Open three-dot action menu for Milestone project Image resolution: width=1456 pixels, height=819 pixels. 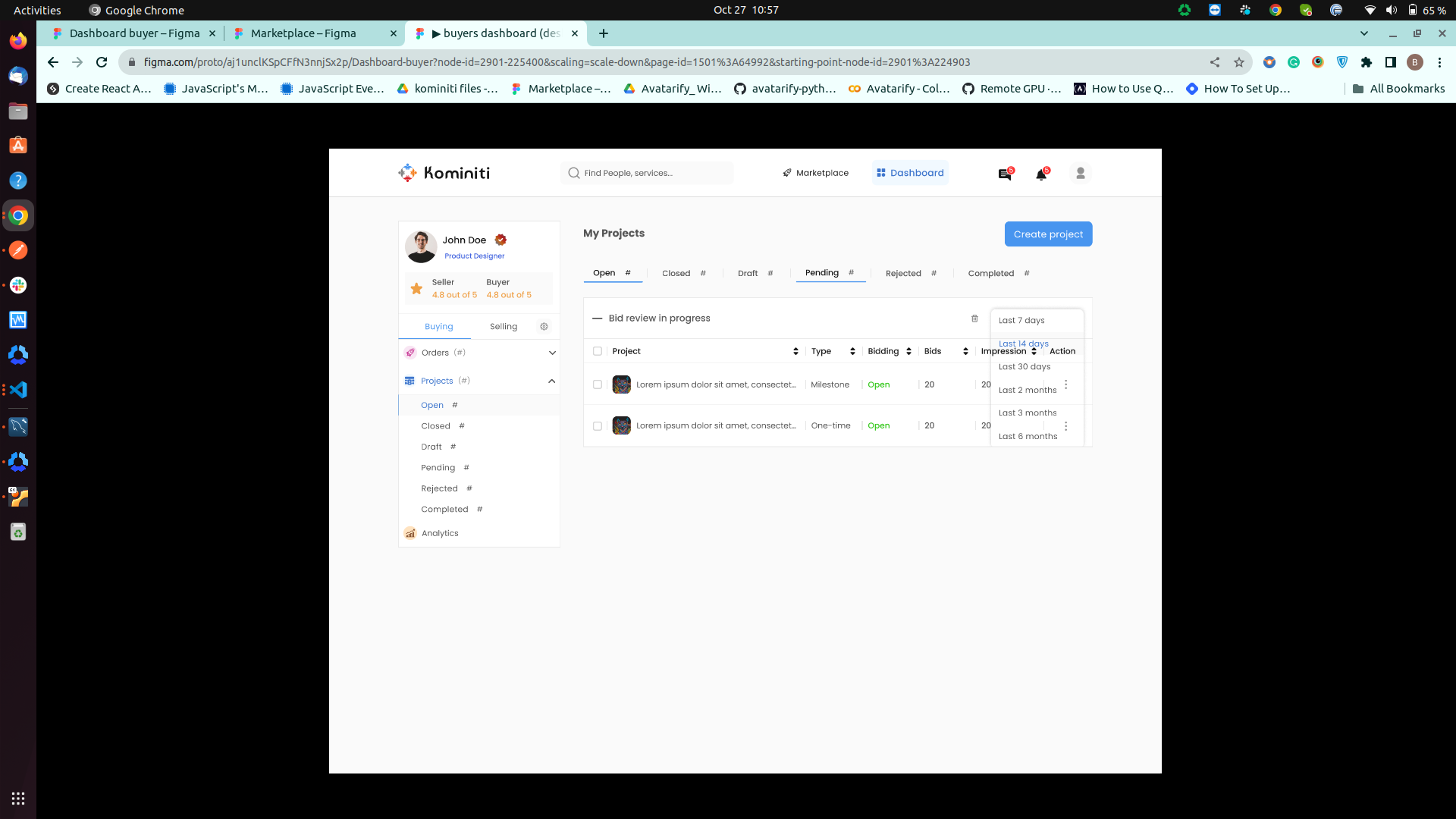click(1065, 384)
